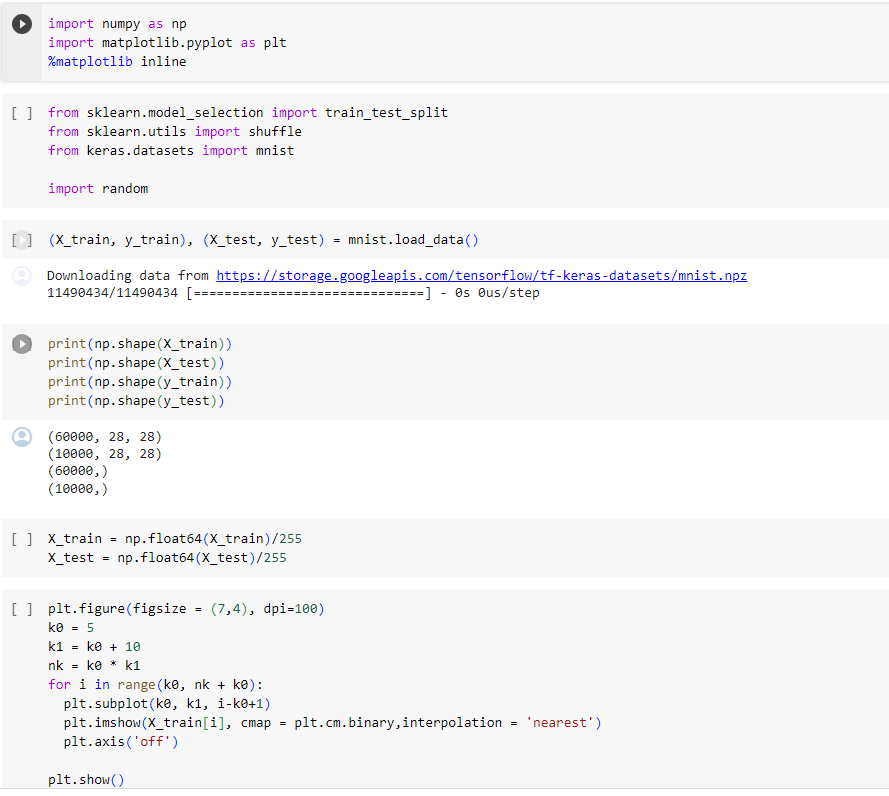Click the '(10000, 28, 28)' output line

pos(105,454)
